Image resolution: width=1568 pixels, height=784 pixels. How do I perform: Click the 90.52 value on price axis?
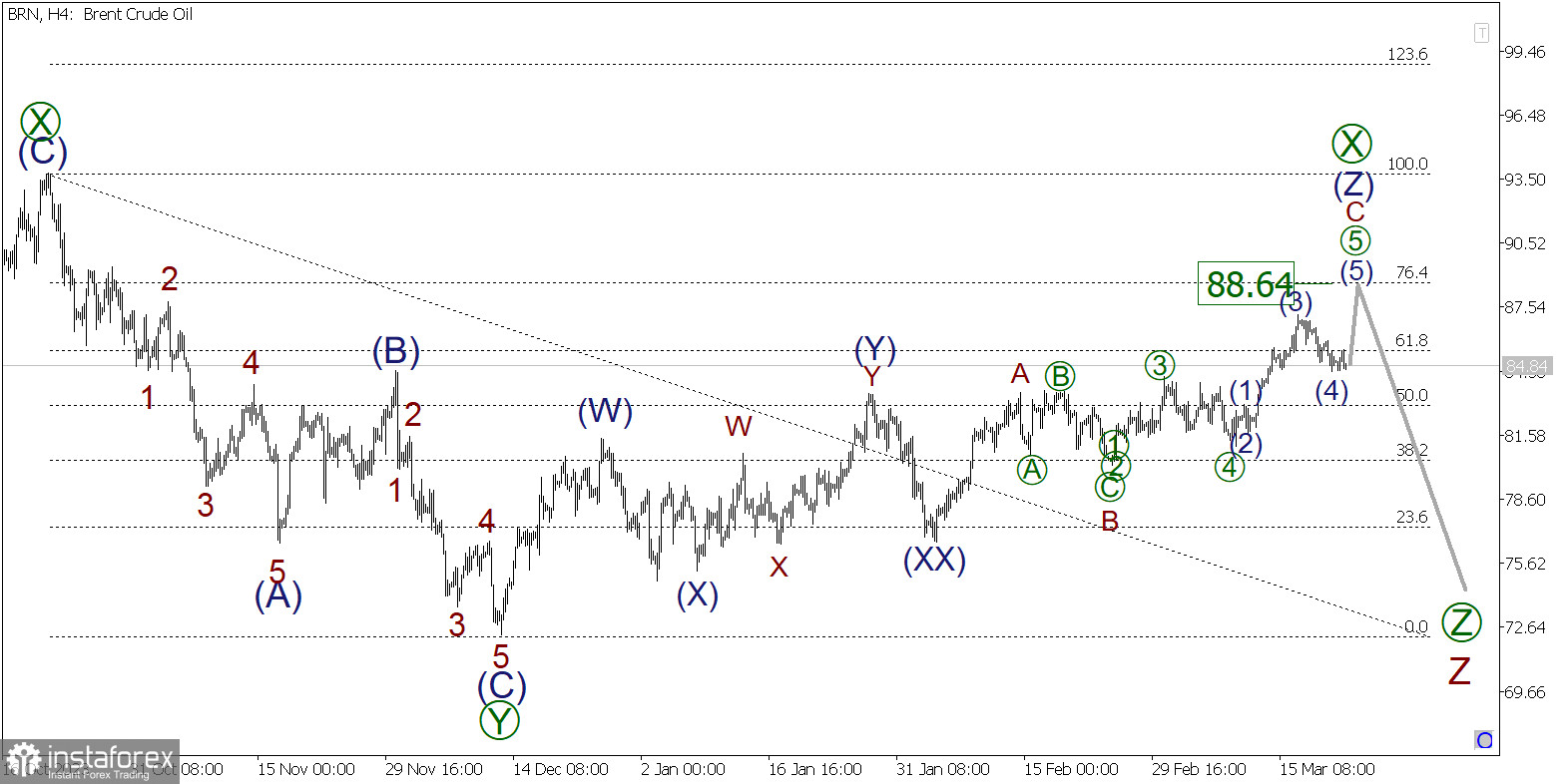point(1524,243)
